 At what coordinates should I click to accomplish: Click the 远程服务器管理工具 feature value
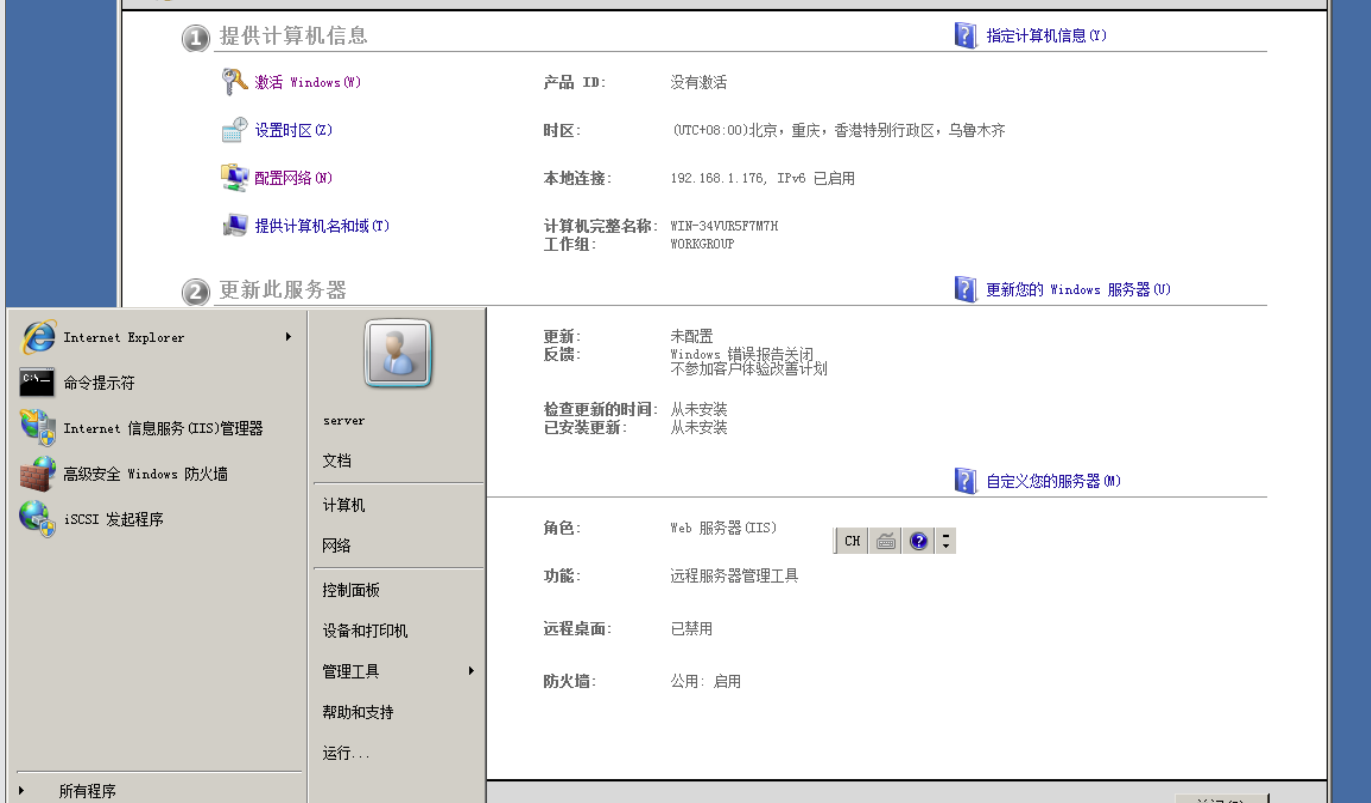tap(734, 576)
